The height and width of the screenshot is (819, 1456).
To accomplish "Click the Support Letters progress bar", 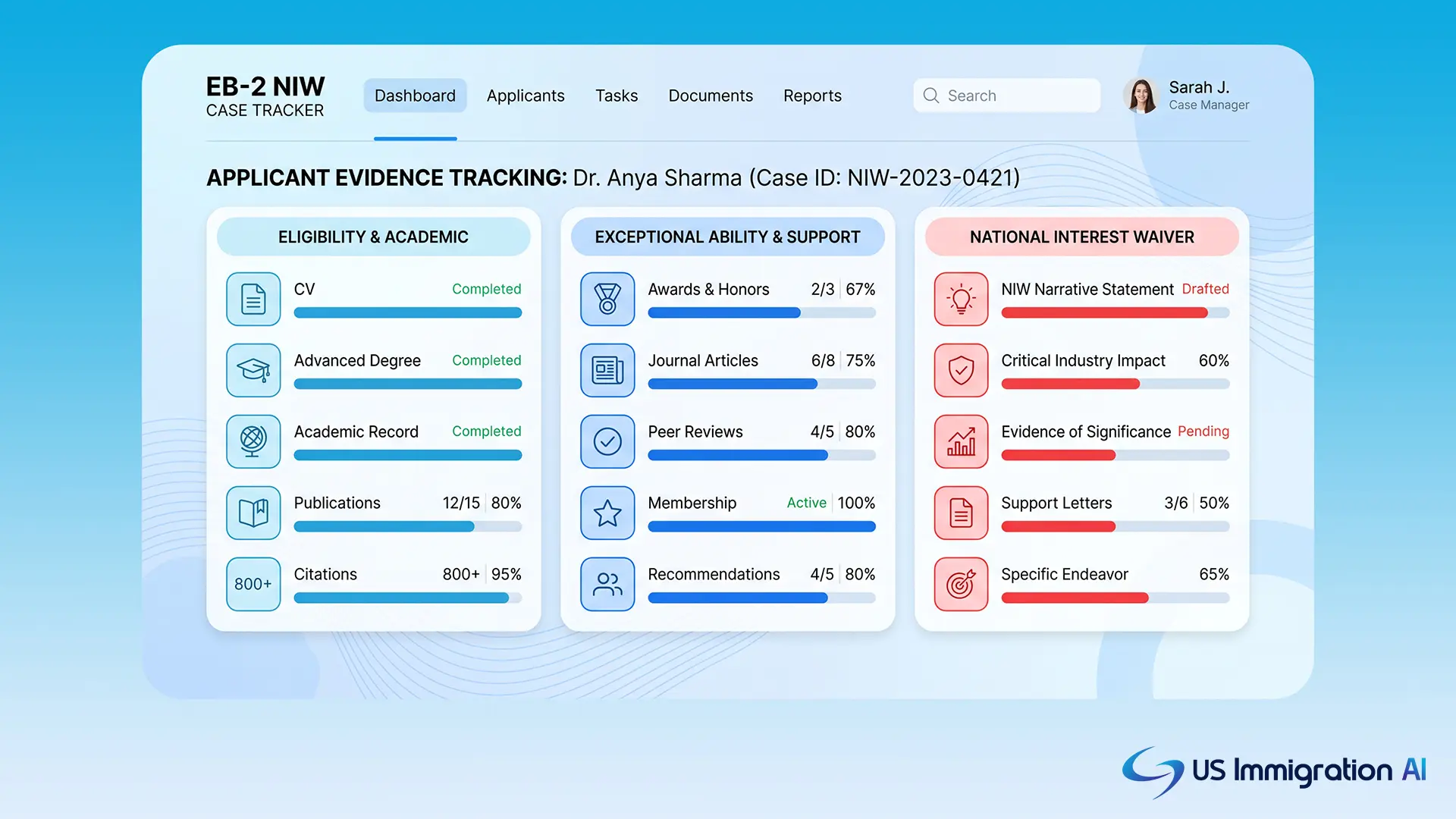I will point(1116,526).
